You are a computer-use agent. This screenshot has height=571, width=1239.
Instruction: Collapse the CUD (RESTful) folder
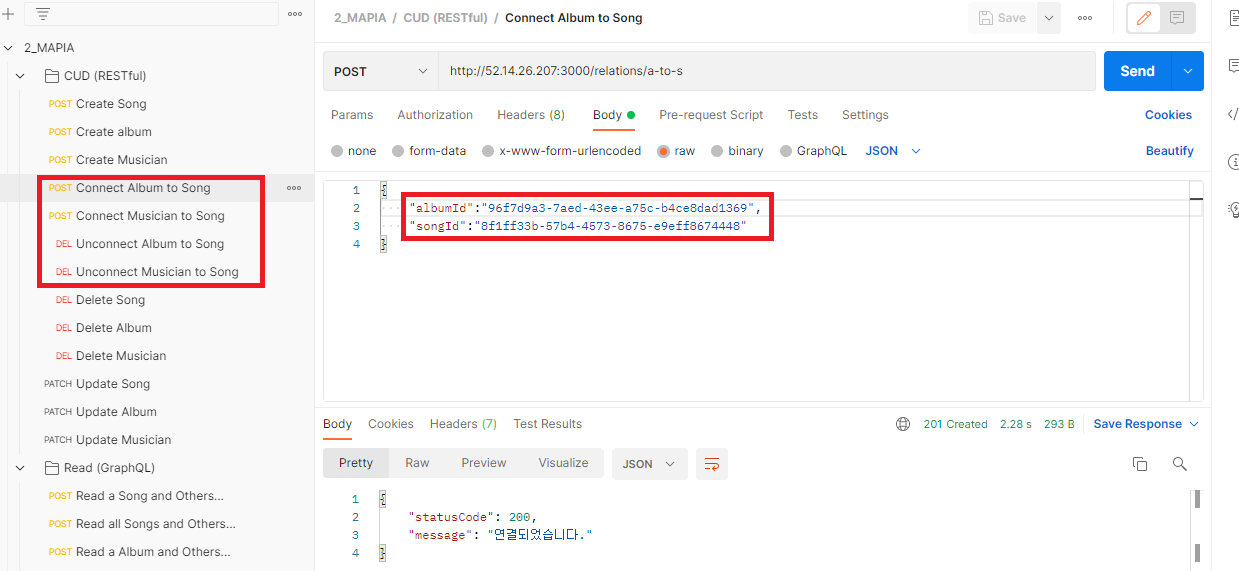21,76
